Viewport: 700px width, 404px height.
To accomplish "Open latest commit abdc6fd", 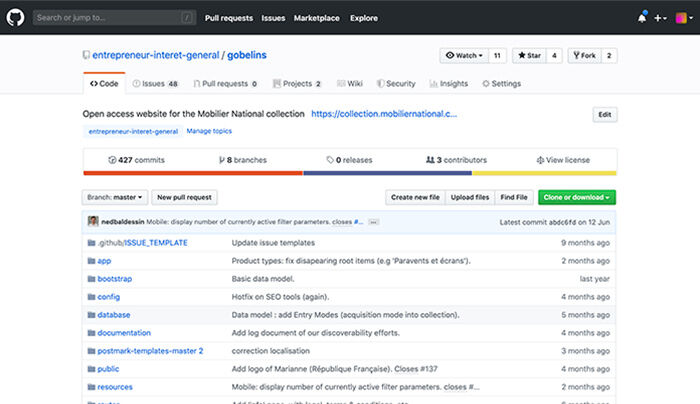I will click(562, 222).
